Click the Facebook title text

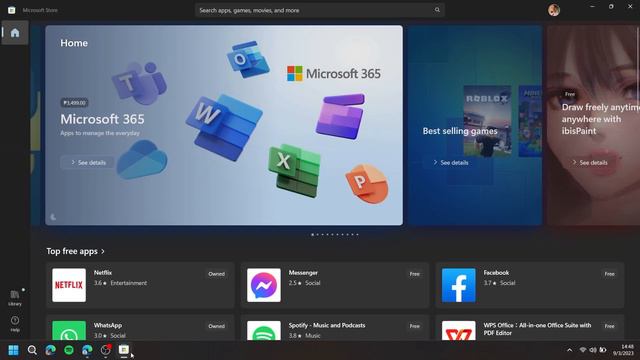[x=496, y=273]
